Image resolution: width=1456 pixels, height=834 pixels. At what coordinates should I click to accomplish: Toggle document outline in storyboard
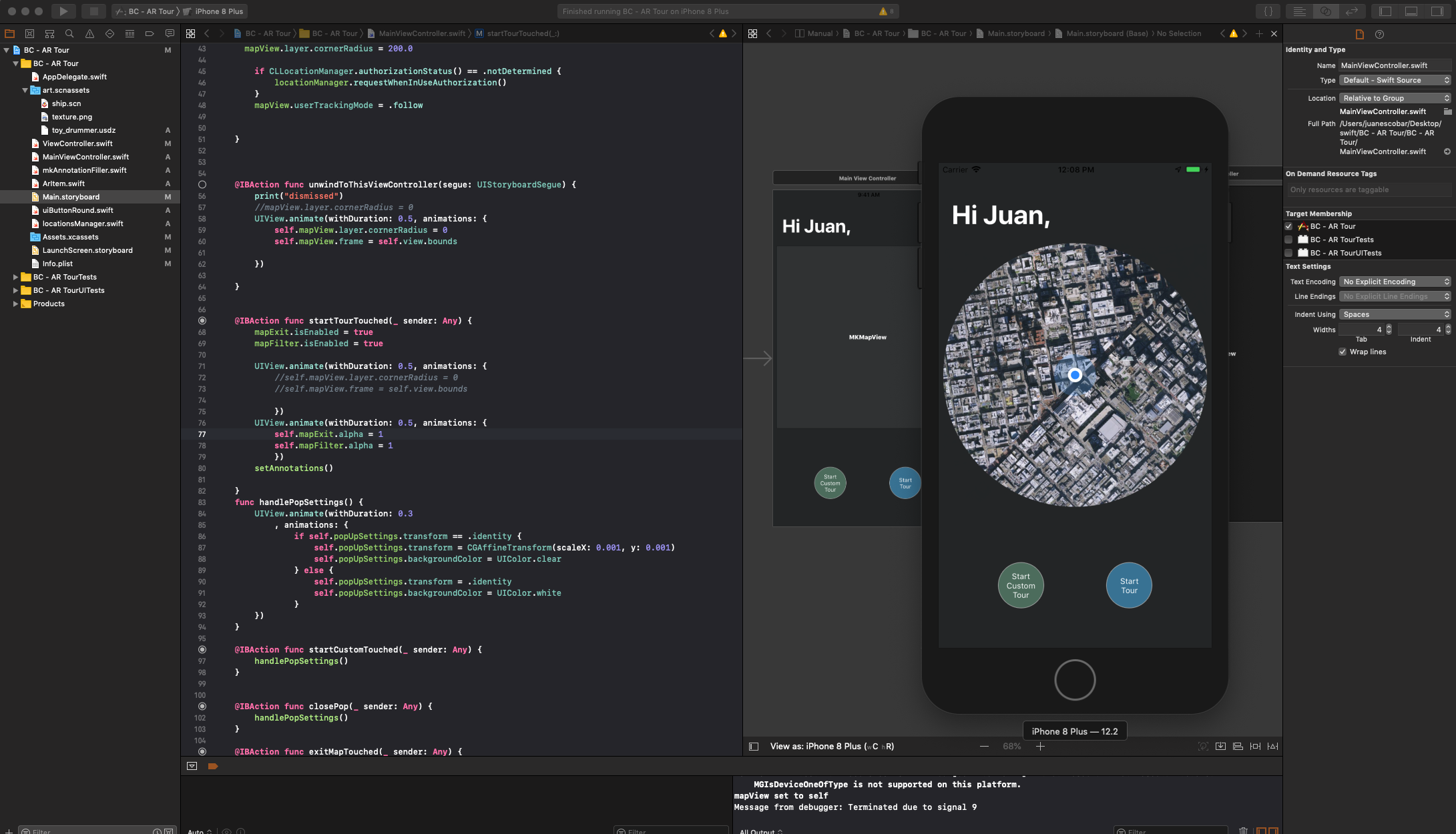coord(754,747)
